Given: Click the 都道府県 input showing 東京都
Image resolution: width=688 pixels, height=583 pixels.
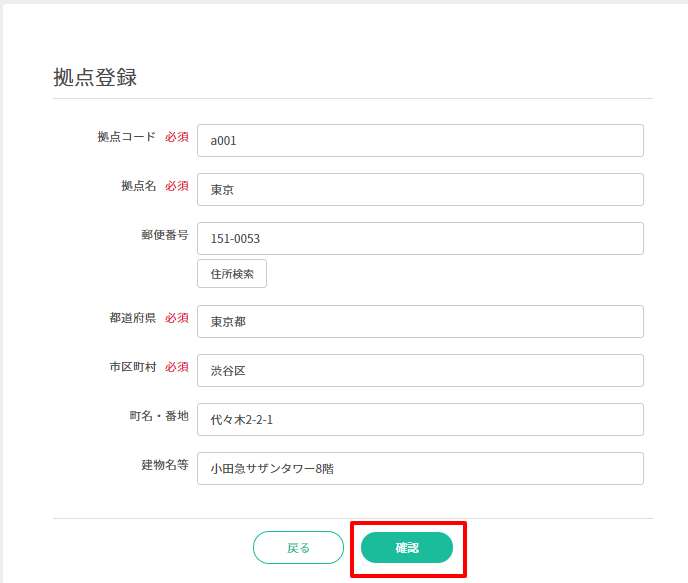Looking at the screenshot, I should 420,322.
